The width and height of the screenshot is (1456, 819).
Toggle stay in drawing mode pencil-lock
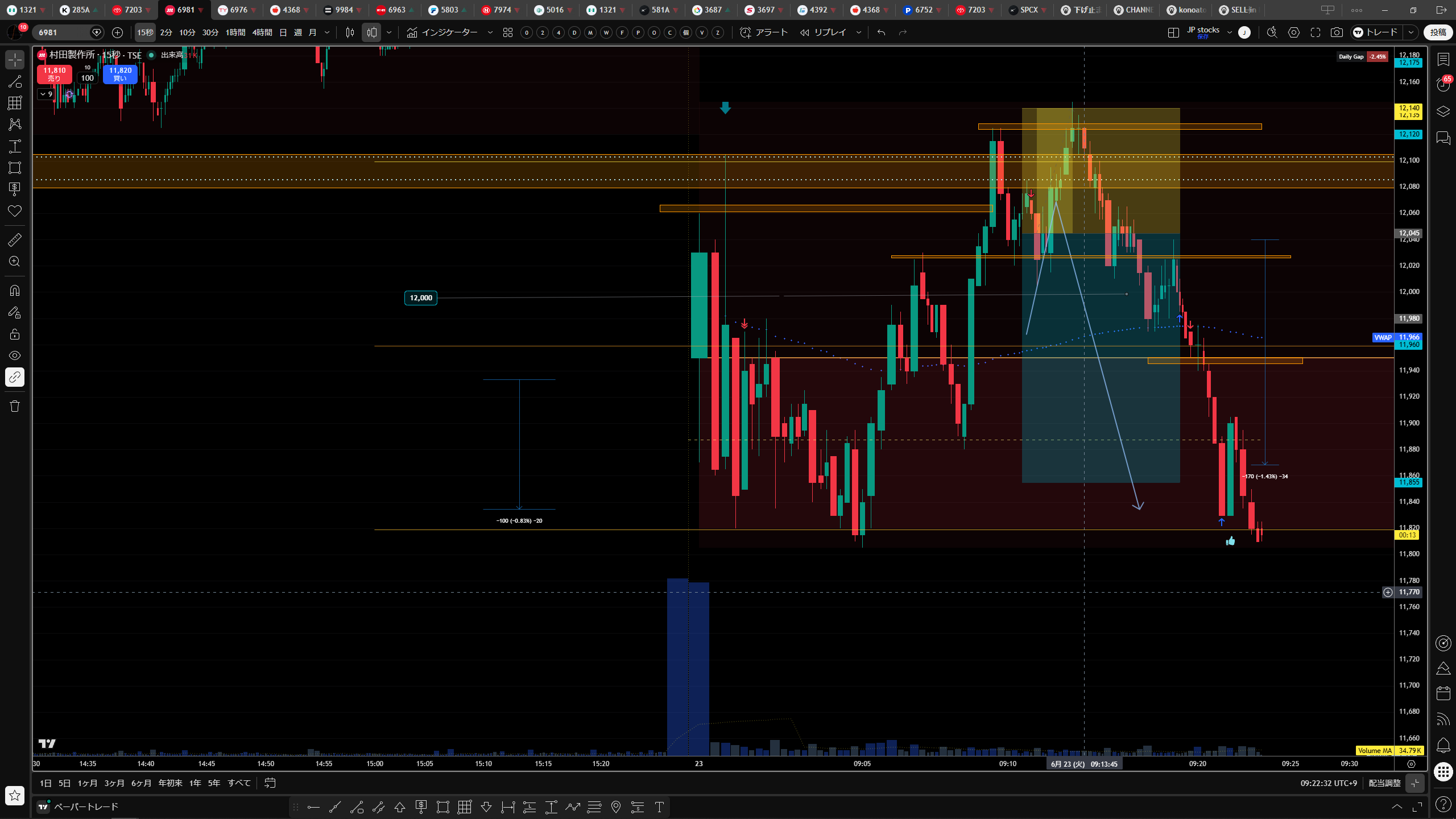pyautogui.click(x=15, y=312)
